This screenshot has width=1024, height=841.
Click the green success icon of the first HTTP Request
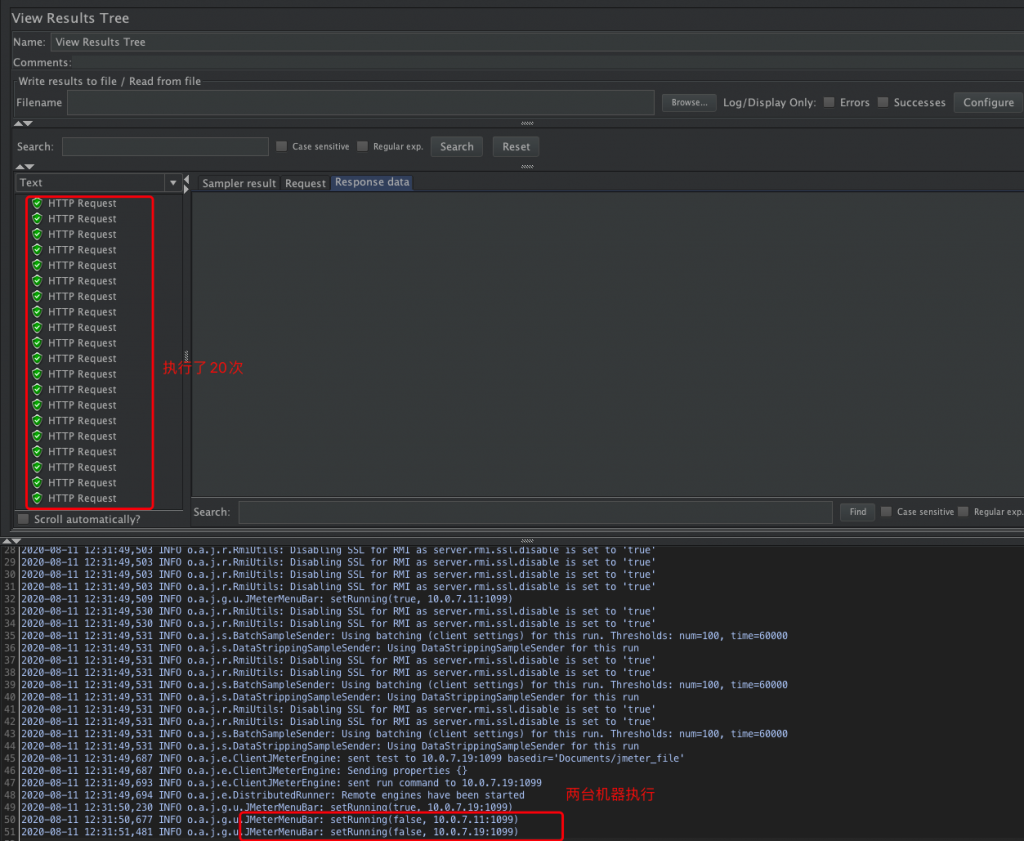[x=37, y=204]
